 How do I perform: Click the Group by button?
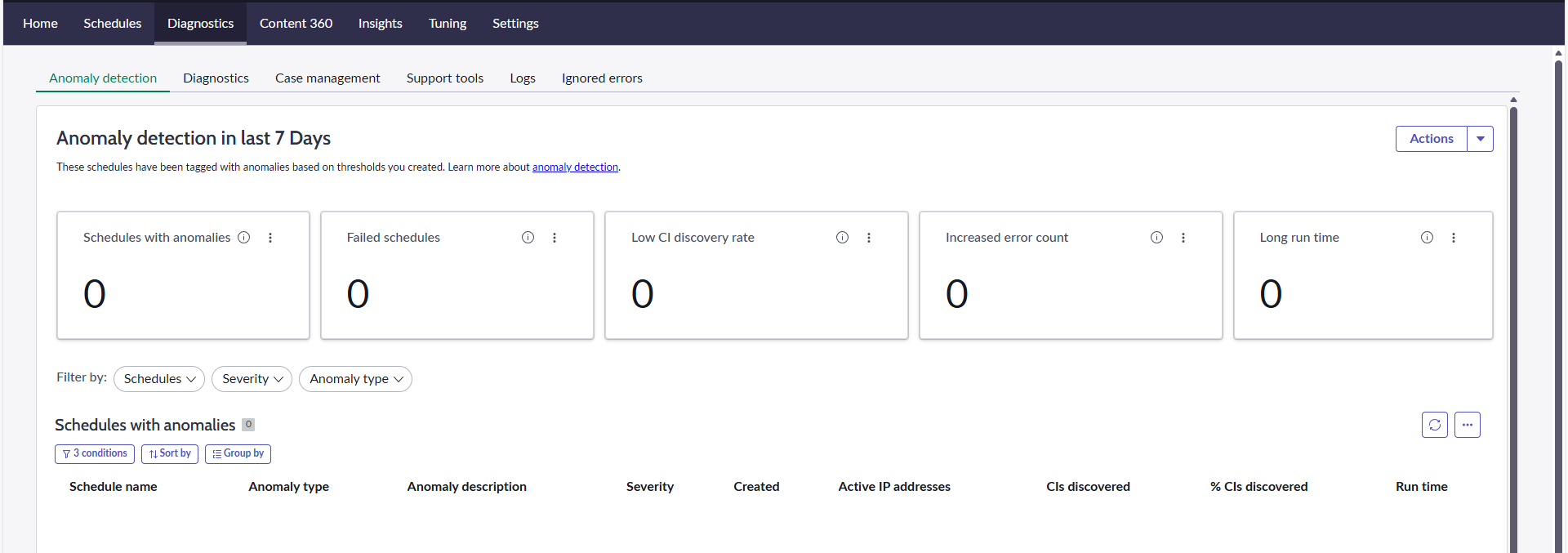(x=238, y=453)
